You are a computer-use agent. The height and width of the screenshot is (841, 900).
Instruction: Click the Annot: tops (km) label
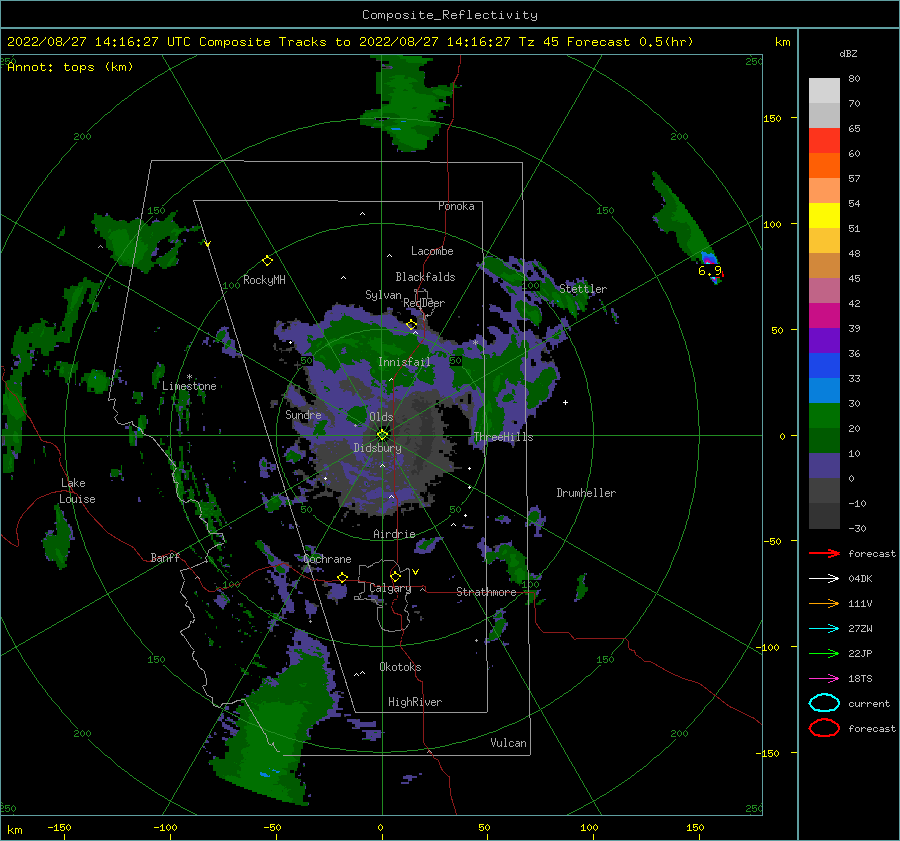70,67
